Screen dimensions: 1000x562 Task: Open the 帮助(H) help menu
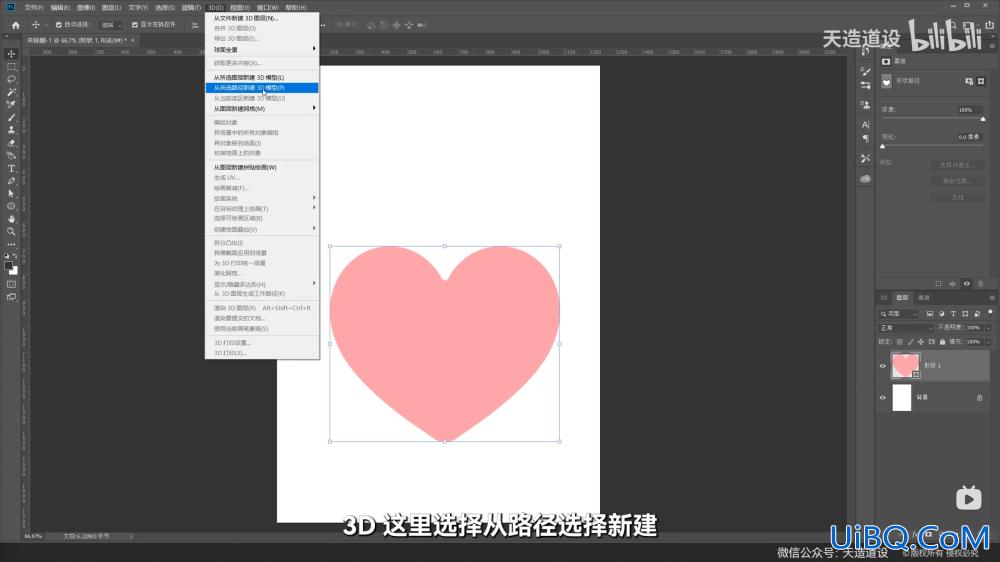point(296,8)
